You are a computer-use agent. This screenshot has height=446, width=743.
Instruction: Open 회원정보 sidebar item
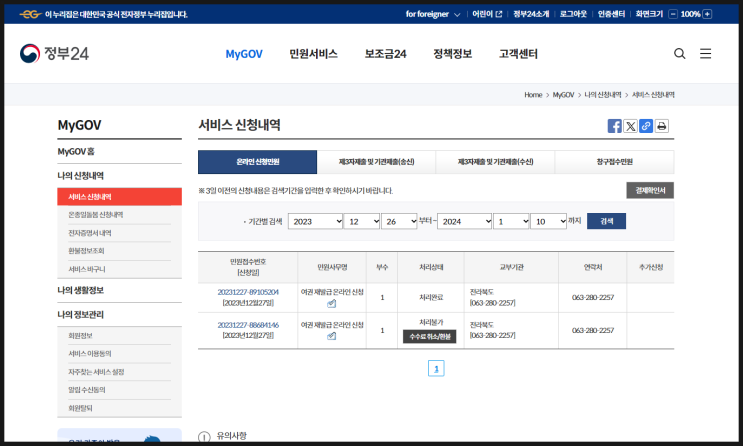pyautogui.click(x=81, y=336)
